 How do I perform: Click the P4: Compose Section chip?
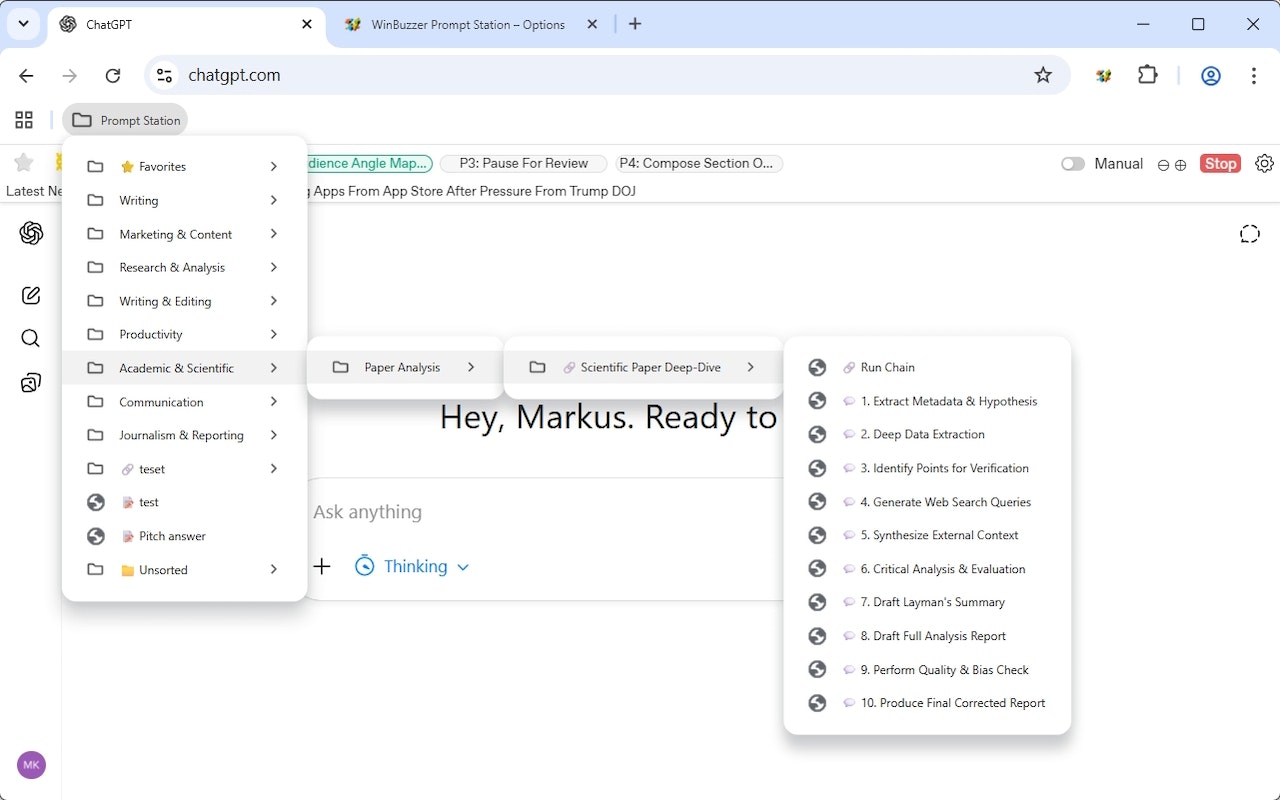[x=698, y=163]
